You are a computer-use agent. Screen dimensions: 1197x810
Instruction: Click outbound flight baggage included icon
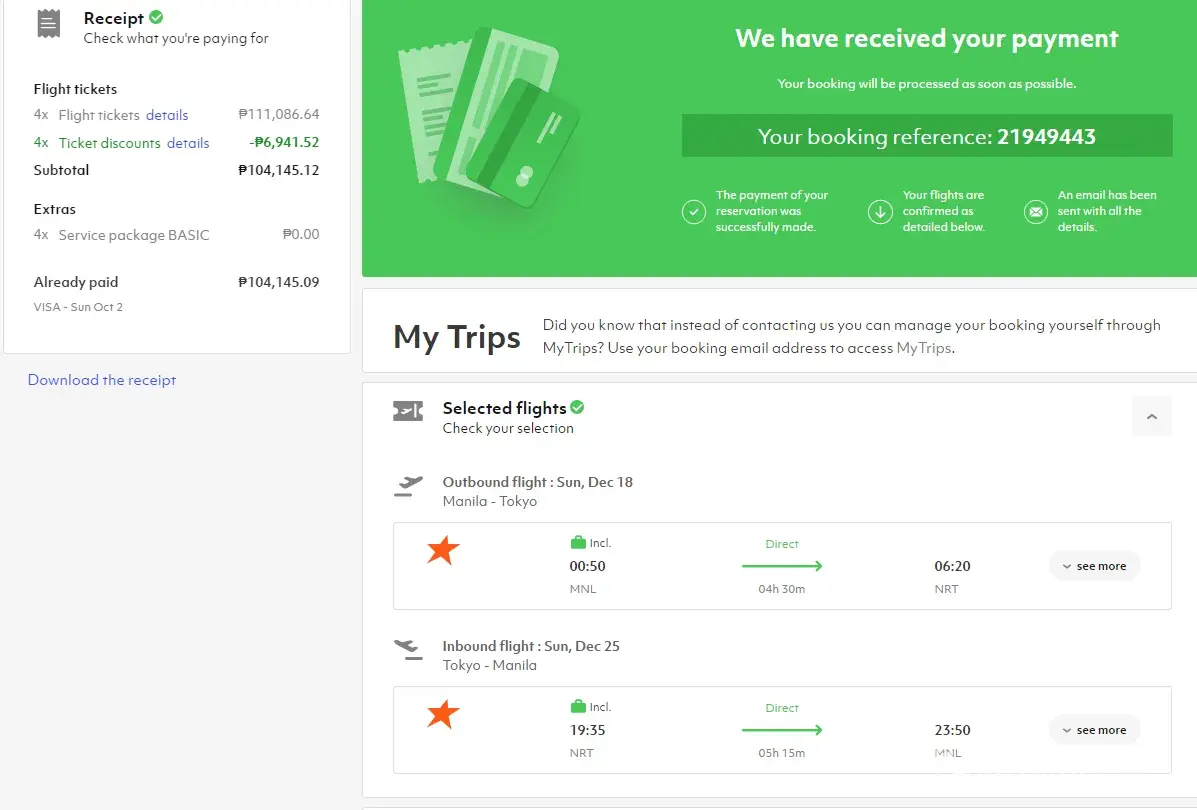(x=577, y=543)
